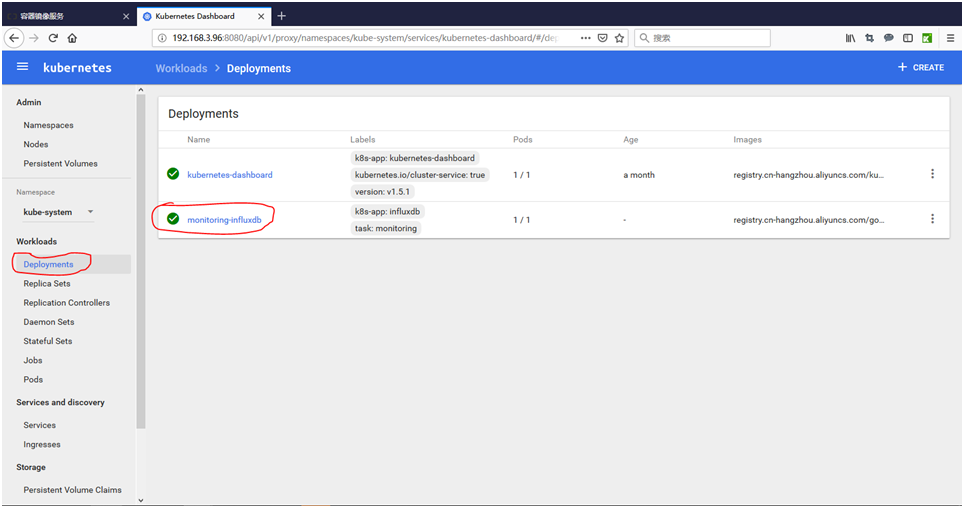Open actions menu for monitoring-influxdb row
The width and height of the screenshot is (964, 508).
pyautogui.click(x=932, y=219)
